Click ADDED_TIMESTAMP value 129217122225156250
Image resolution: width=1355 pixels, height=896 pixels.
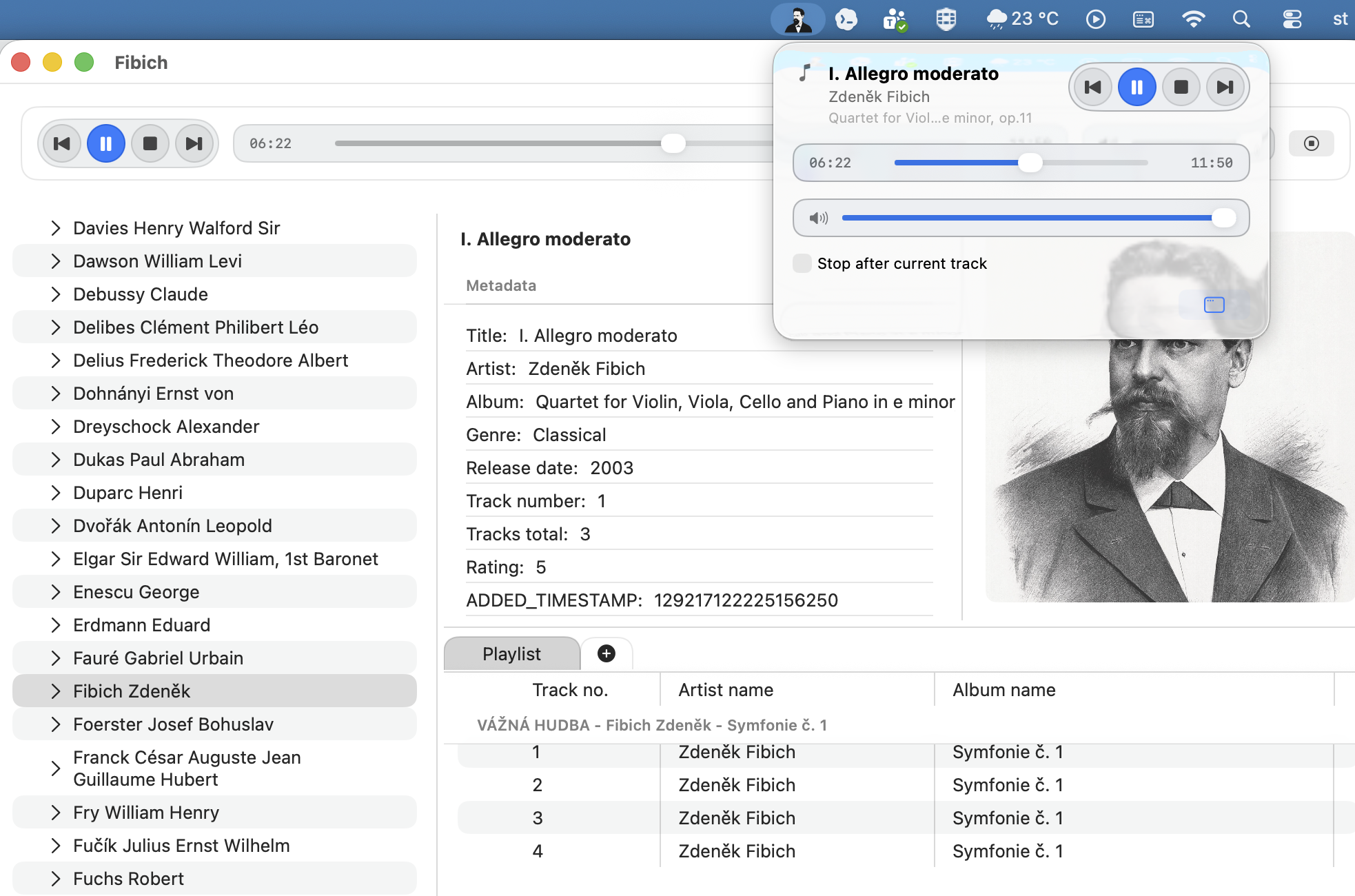tap(746, 600)
